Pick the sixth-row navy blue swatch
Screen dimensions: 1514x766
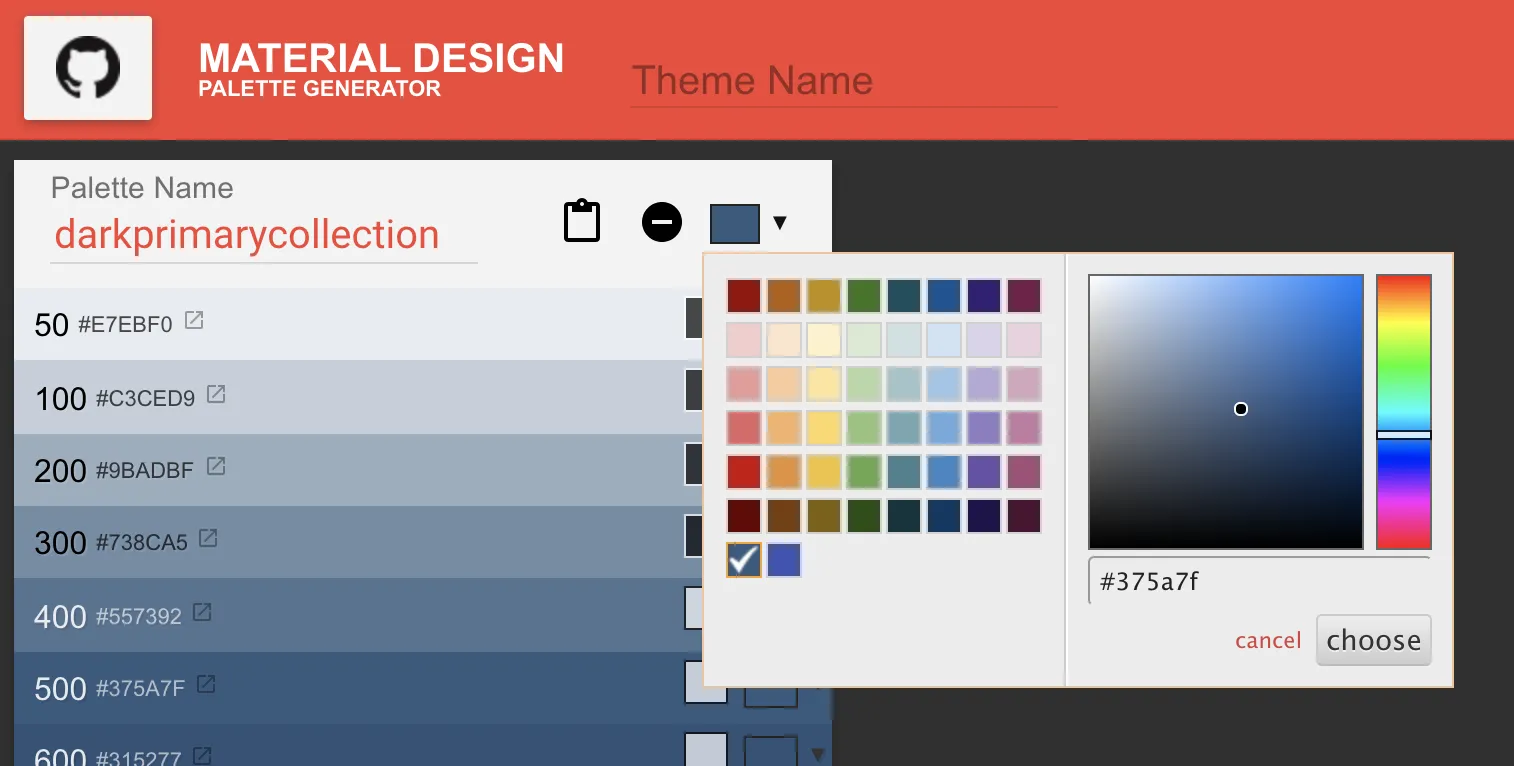944,516
